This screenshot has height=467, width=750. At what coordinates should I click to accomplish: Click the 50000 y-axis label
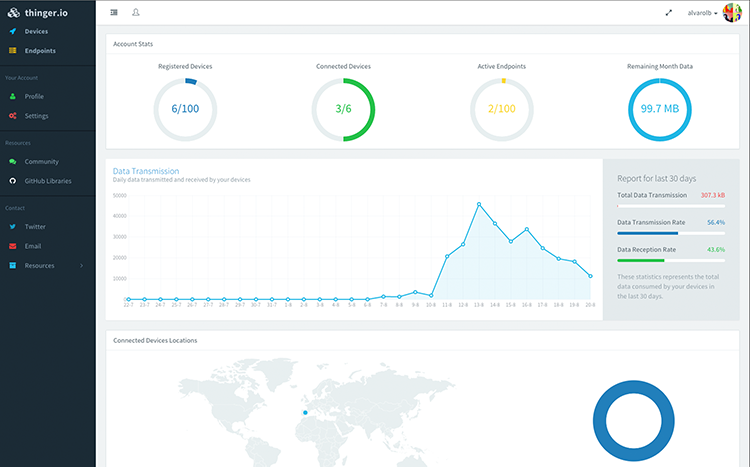tap(120, 196)
